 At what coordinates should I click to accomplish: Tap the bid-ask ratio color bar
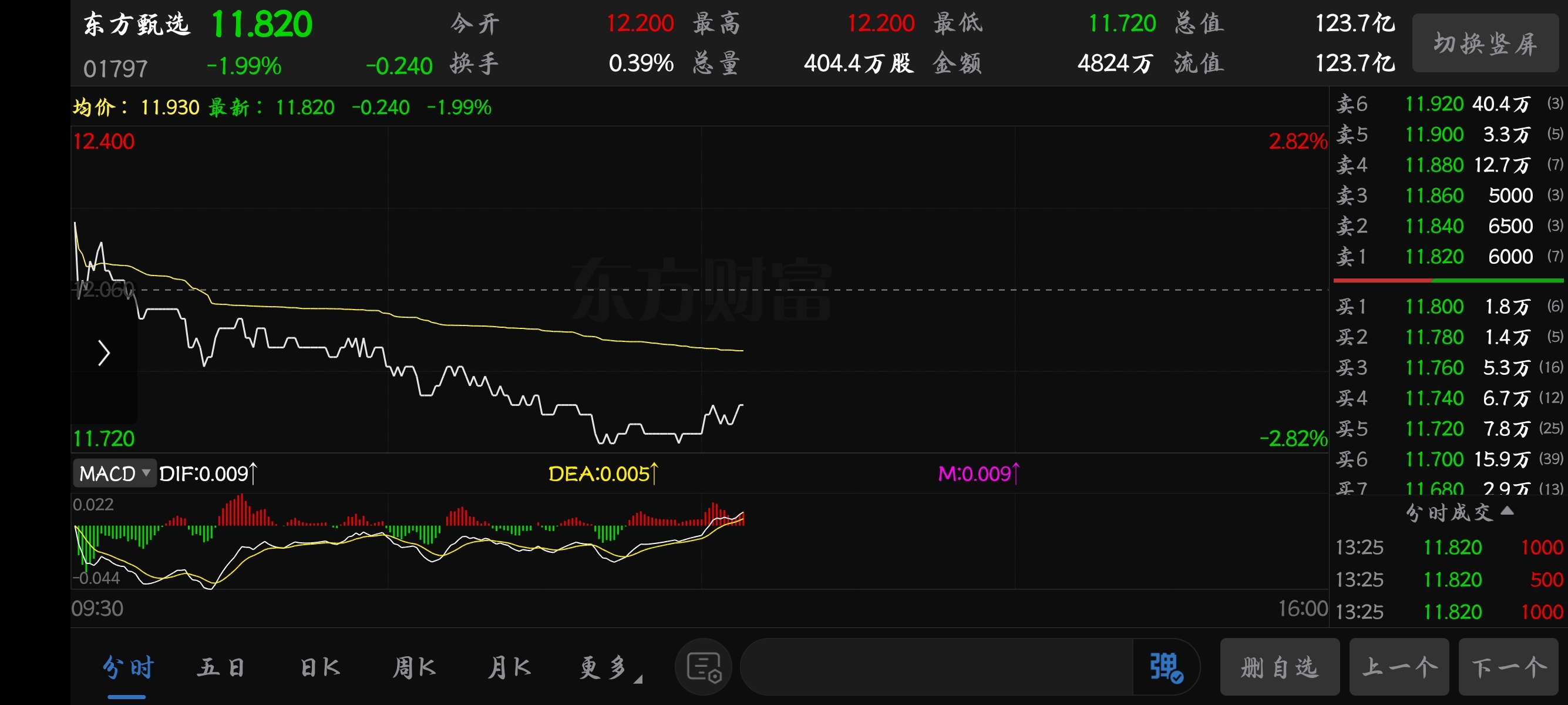tap(1449, 281)
